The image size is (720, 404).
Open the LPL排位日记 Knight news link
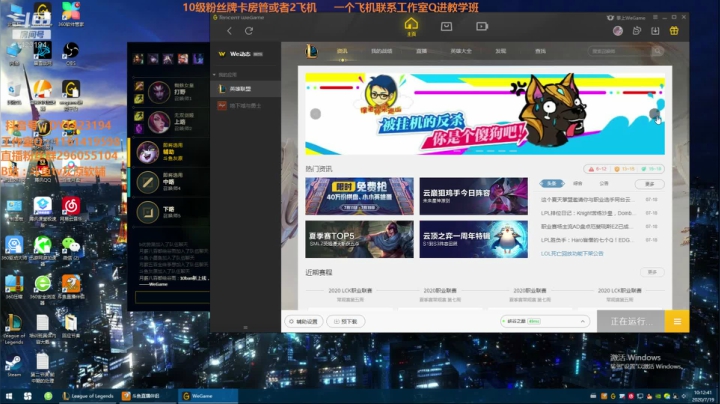[588, 213]
